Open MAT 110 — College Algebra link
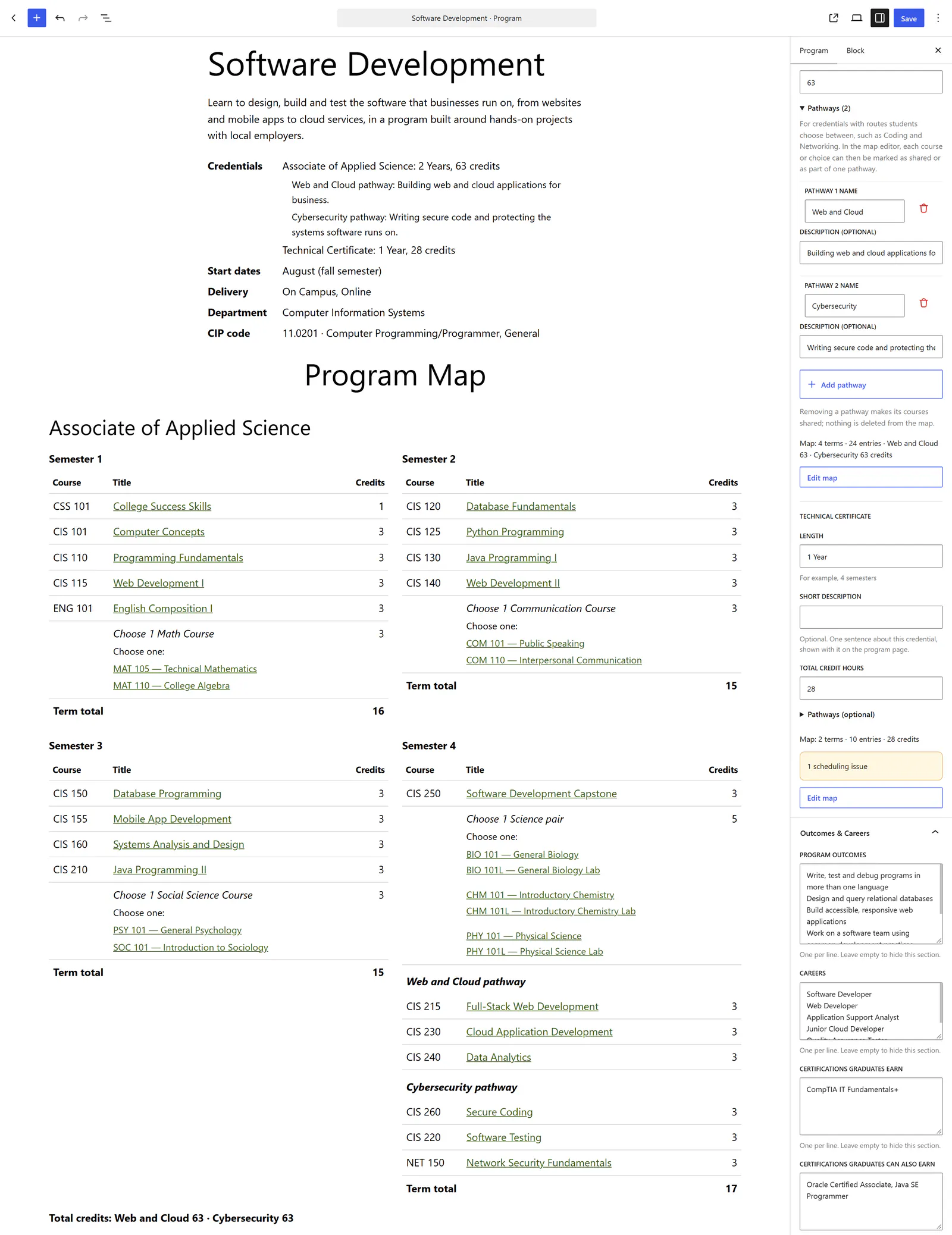Image resolution: width=952 pixels, height=1235 pixels. pos(171,685)
